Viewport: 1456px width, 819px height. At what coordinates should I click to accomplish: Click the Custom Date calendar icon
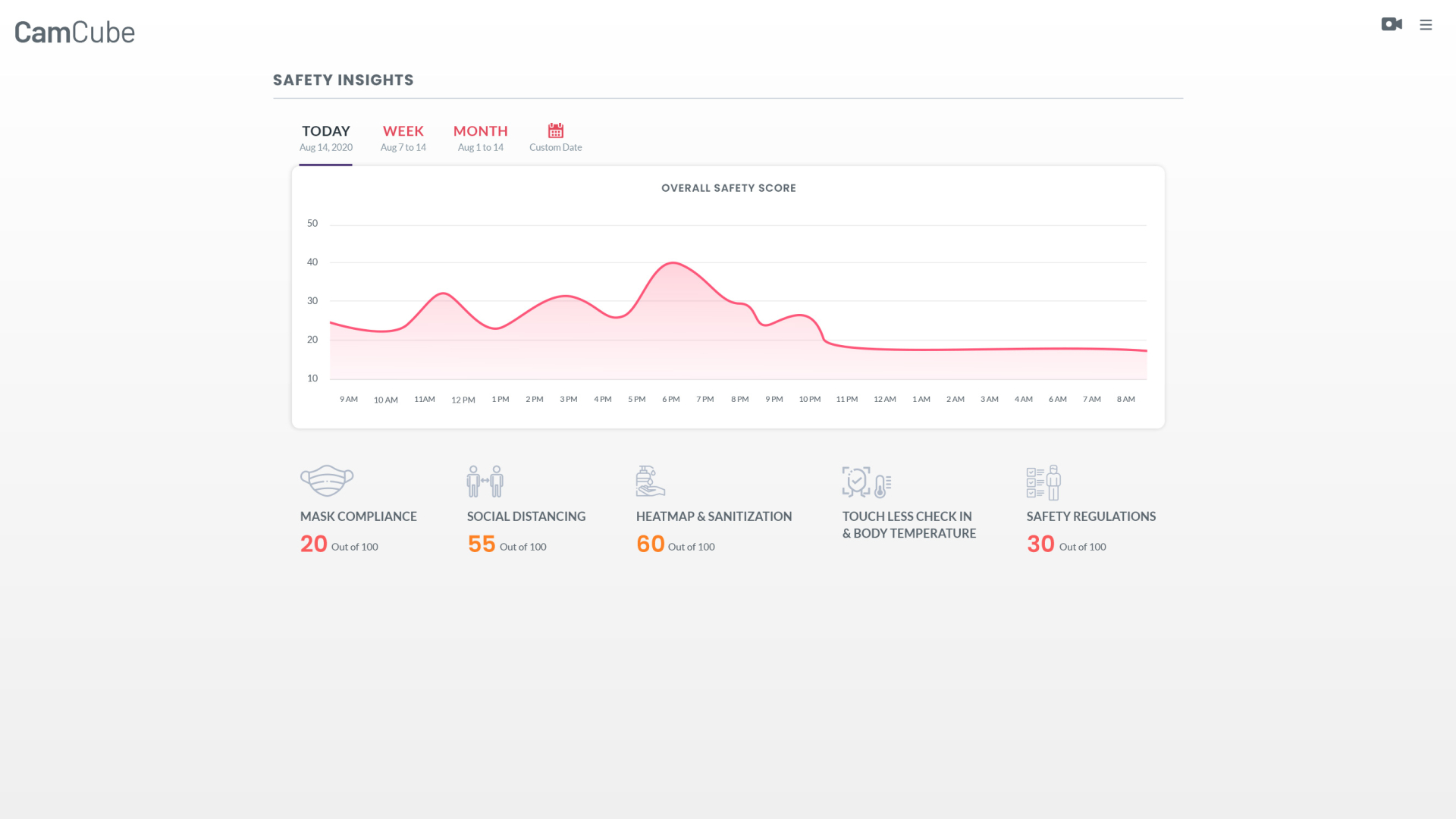pos(556,130)
